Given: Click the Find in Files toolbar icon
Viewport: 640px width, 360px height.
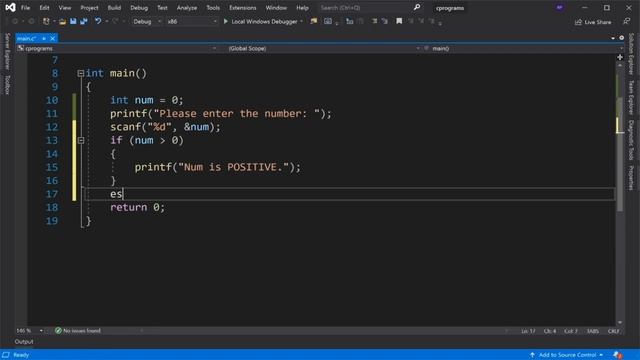Looking at the screenshot, I should [x=313, y=21].
